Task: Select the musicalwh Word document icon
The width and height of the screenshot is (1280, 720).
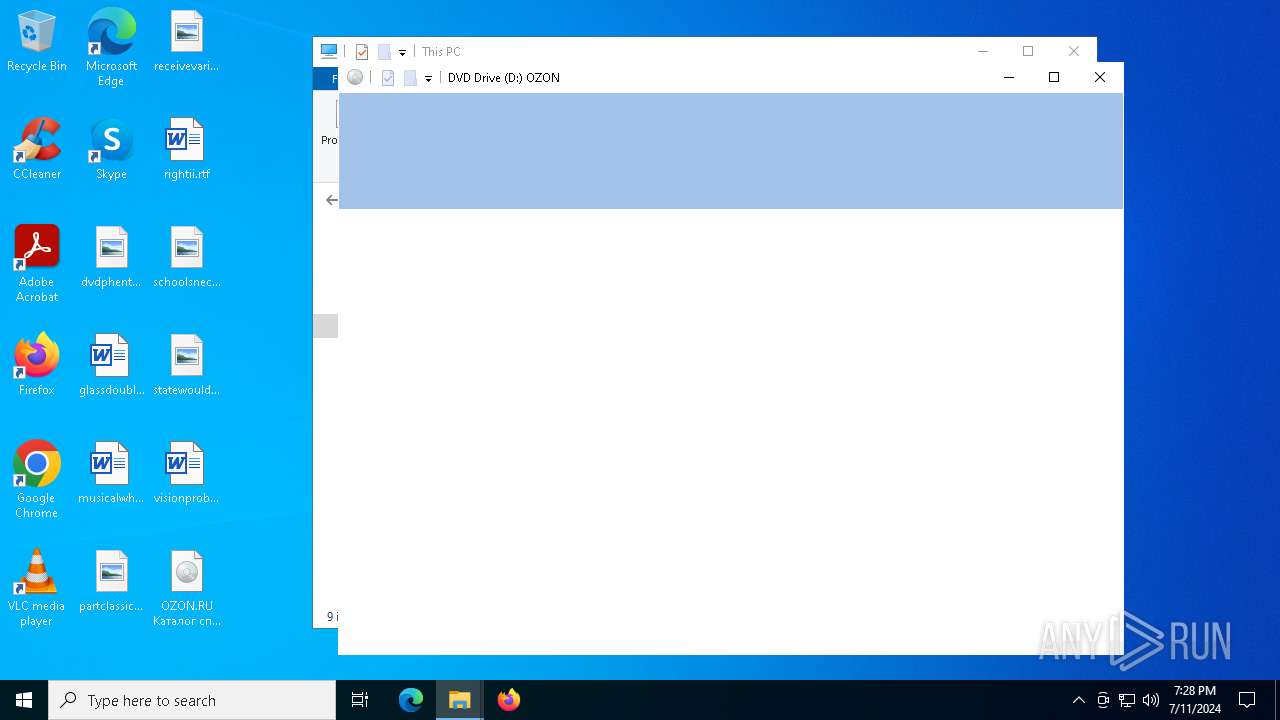Action: point(111,474)
